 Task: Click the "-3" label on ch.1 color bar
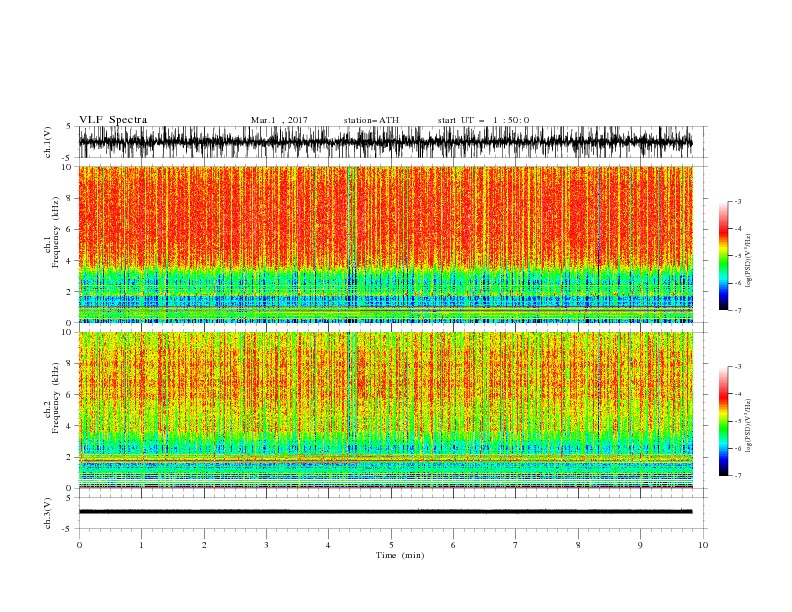[737, 201]
